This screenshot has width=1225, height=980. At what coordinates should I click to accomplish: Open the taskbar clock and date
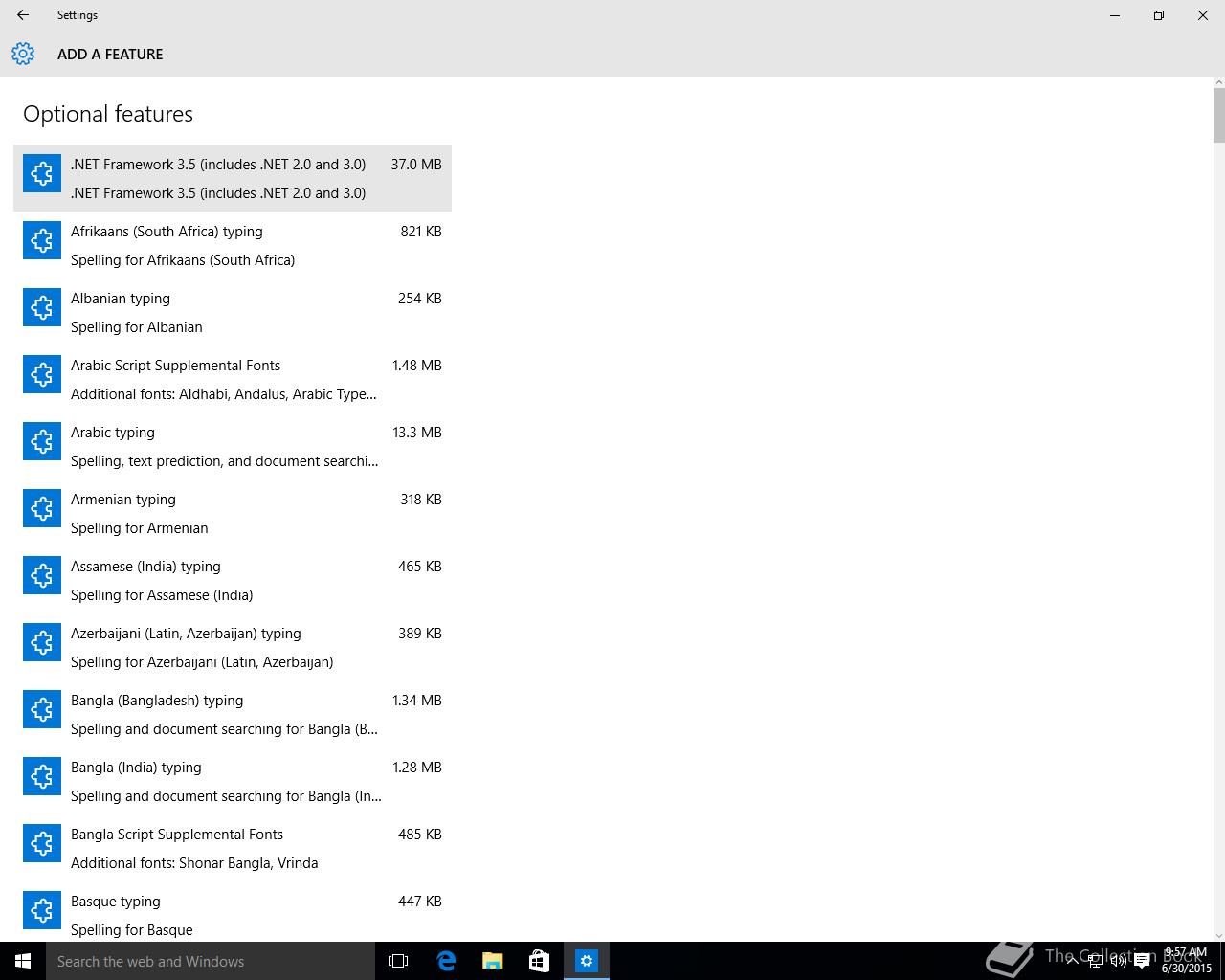coord(1187,961)
